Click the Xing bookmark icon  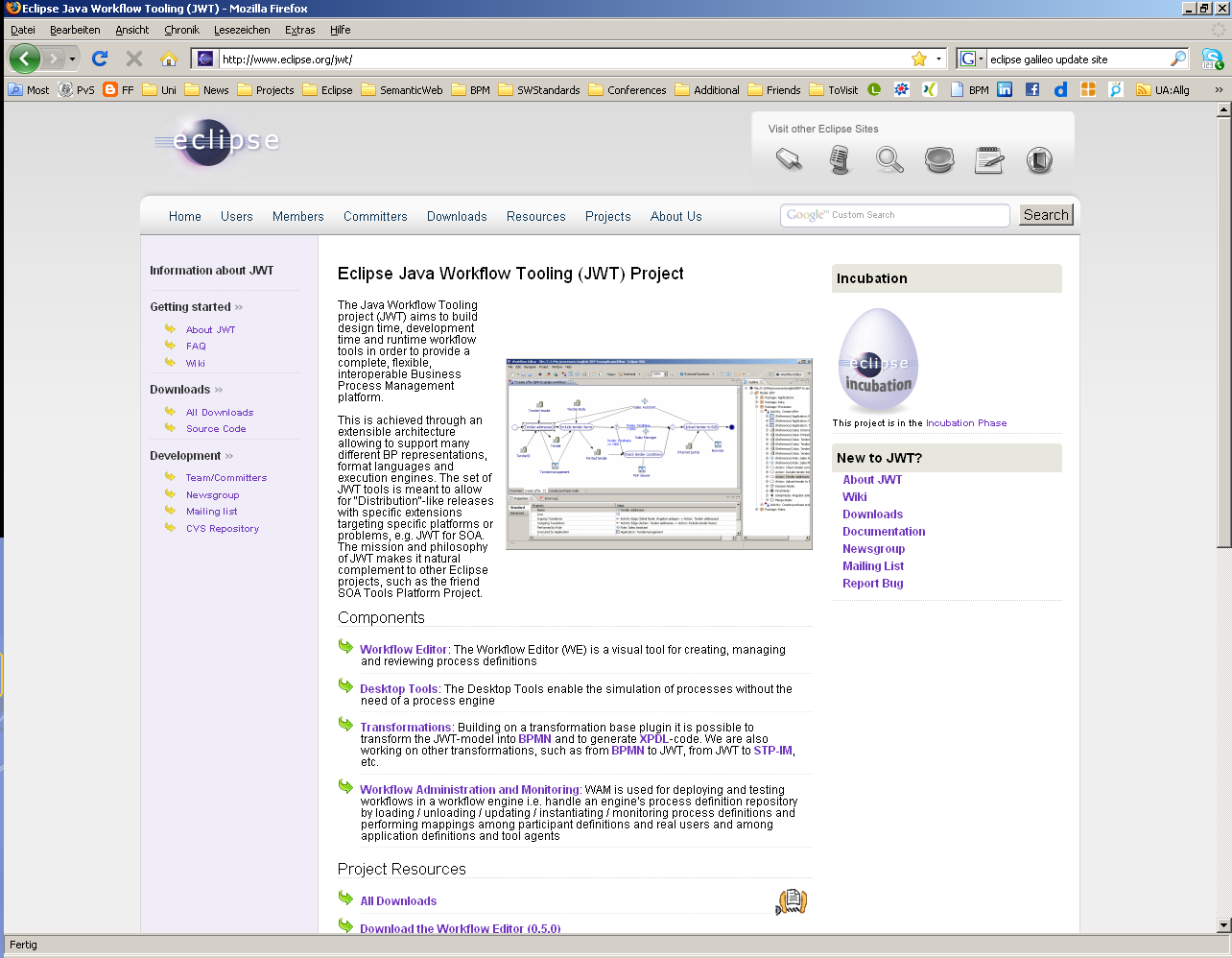930,89
